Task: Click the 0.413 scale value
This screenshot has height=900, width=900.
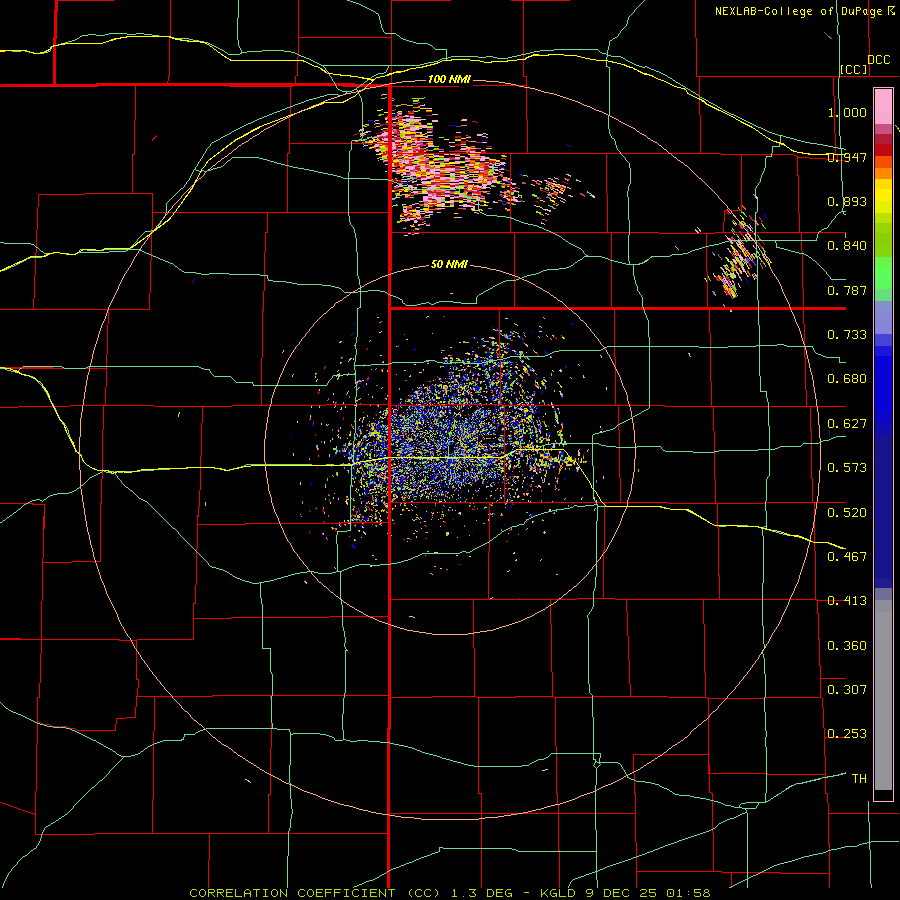Action: point(847,601)
